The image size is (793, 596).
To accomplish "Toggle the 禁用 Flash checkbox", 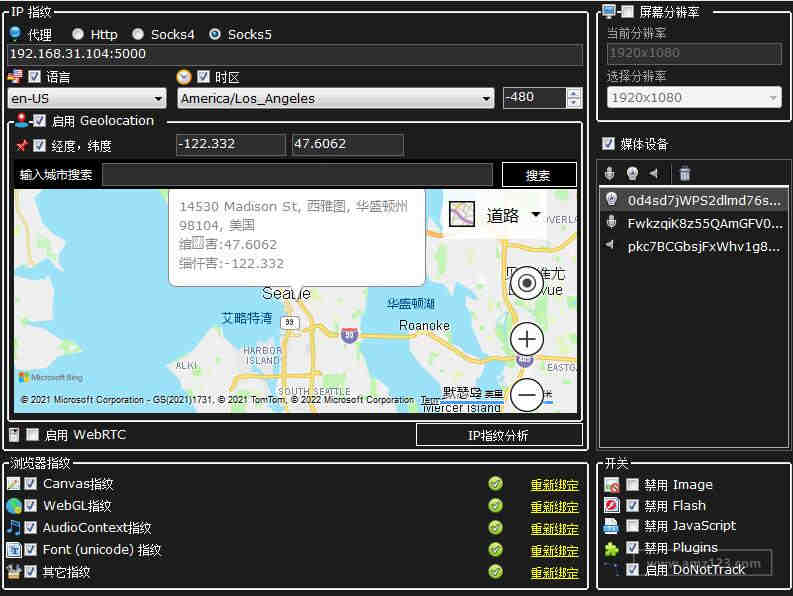I will click(632, 505).
